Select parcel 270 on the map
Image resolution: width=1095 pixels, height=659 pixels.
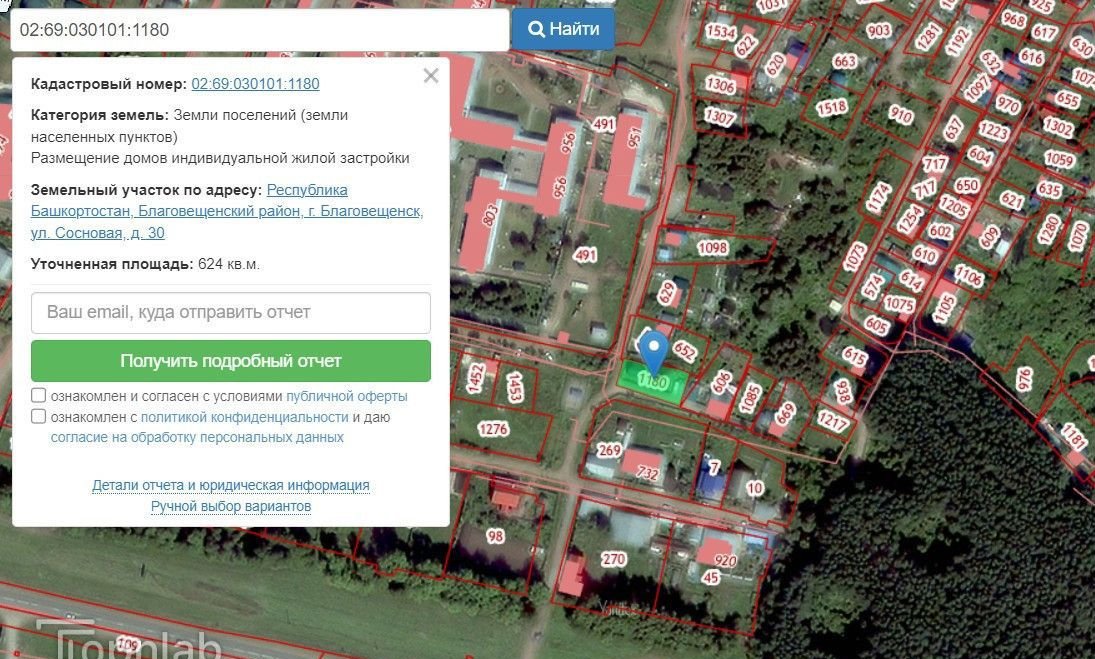pyautogui.click(x=613, y=558)
